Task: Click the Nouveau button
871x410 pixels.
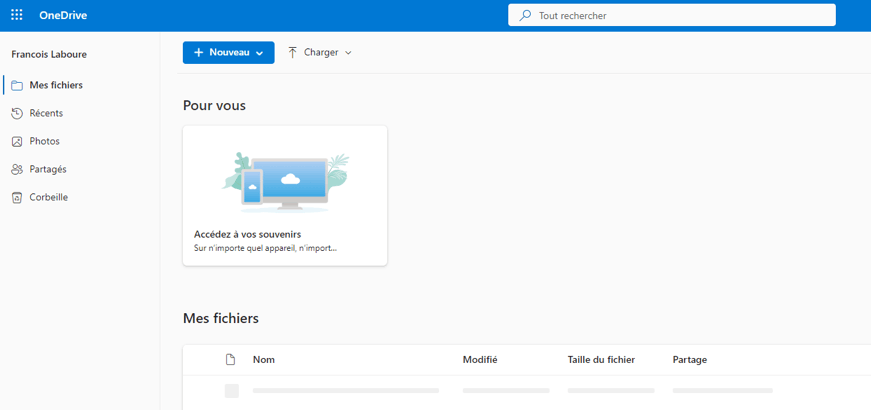Action: point(228,53)
